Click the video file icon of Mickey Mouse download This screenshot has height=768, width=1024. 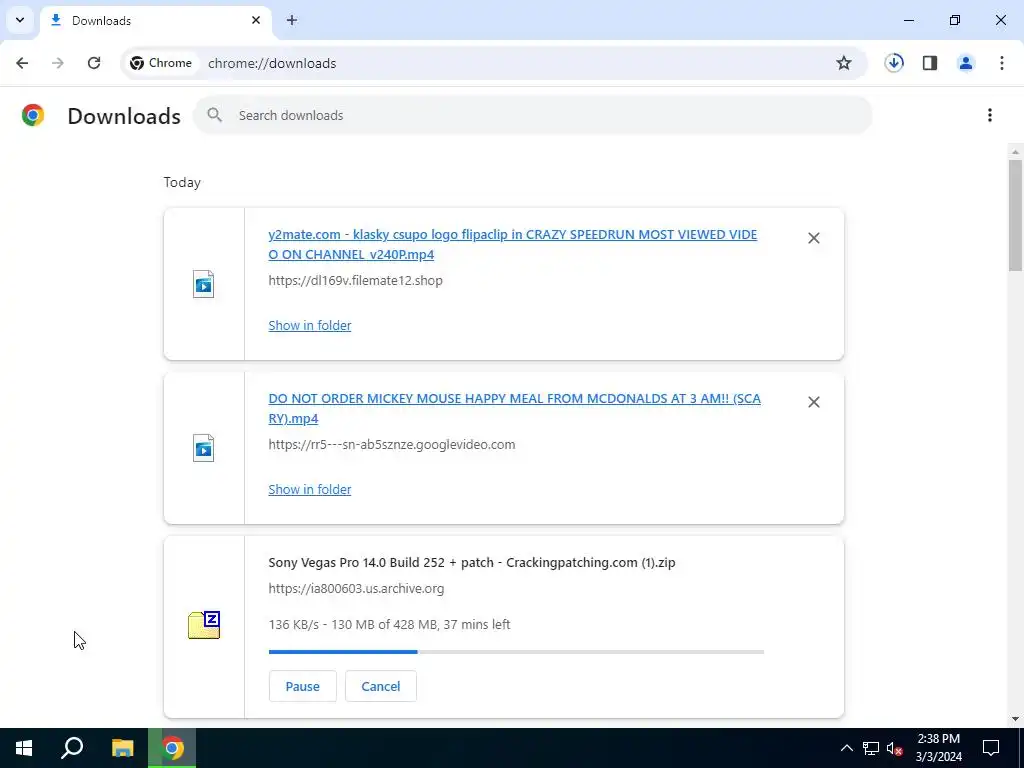click(x=204, y=448)
